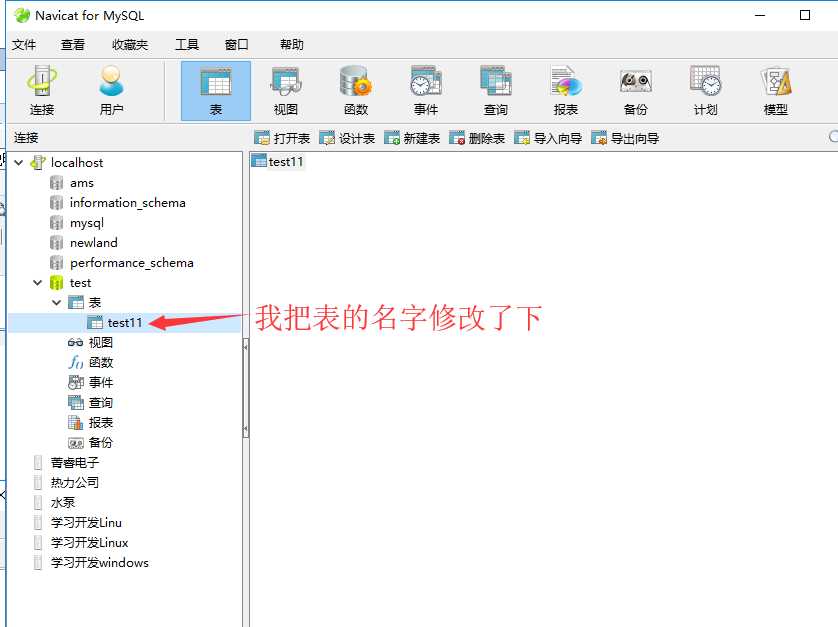
Task: Collapse the test database node
Action: point(37,282)
